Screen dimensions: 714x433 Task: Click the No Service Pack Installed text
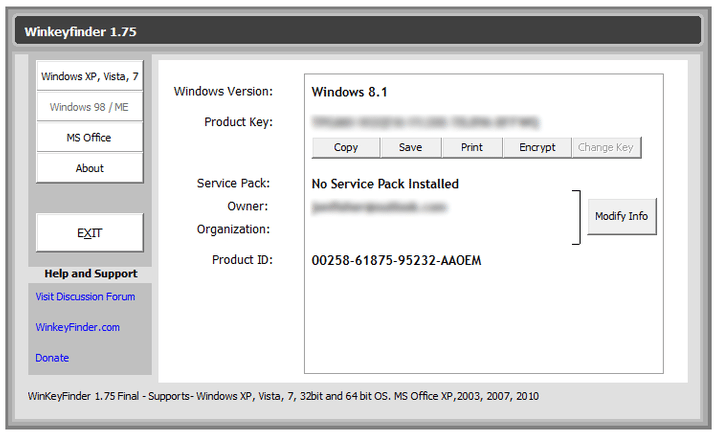[x=385, y=184]
